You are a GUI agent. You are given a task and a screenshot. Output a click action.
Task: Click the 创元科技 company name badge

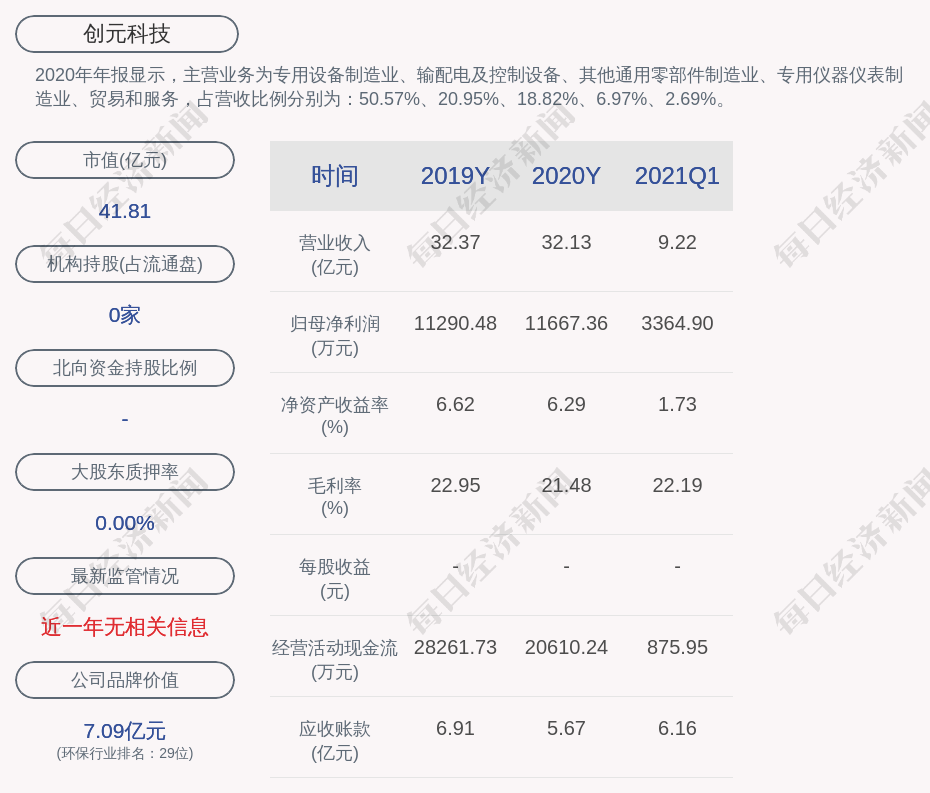(126, 34)
